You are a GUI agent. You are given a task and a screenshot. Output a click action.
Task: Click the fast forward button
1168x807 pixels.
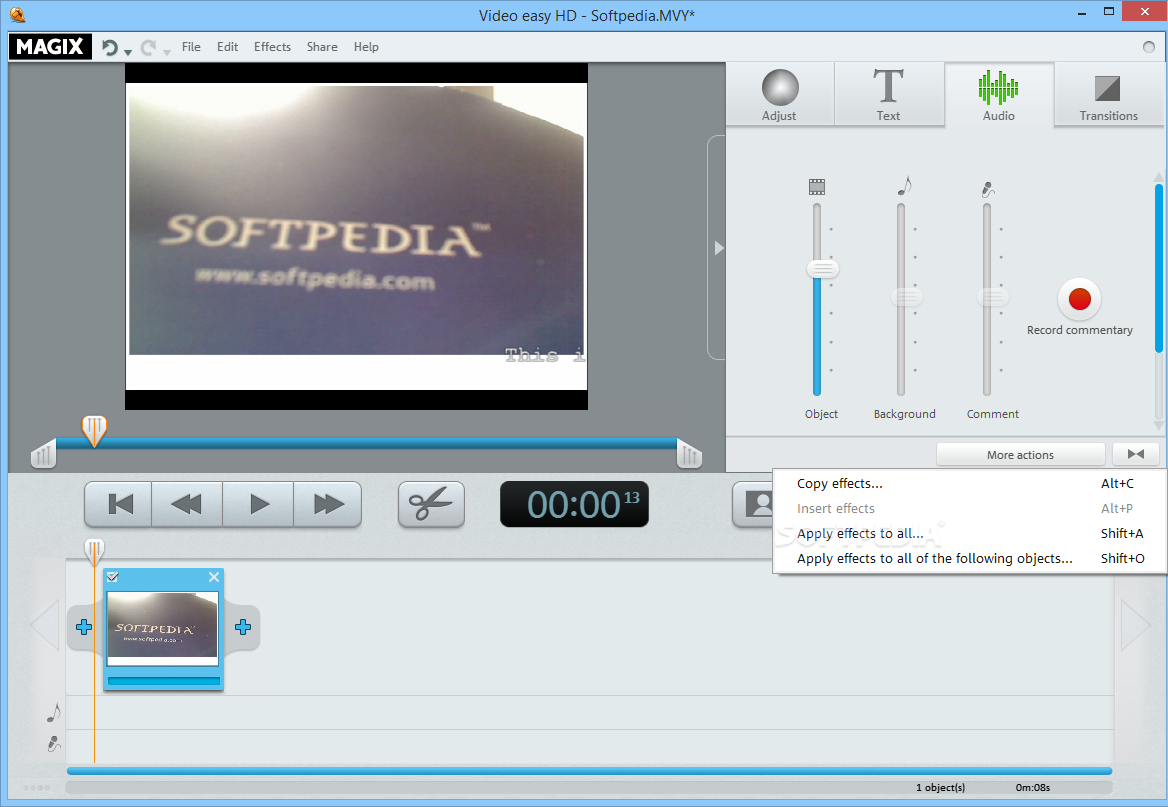328,504
